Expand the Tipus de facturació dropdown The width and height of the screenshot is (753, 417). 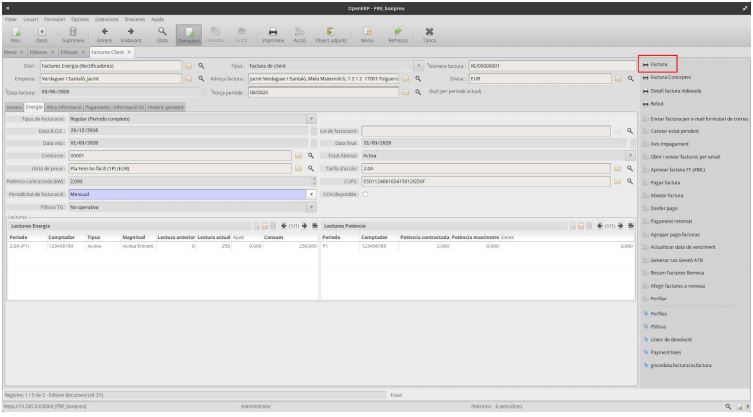(x=310, y=118)
